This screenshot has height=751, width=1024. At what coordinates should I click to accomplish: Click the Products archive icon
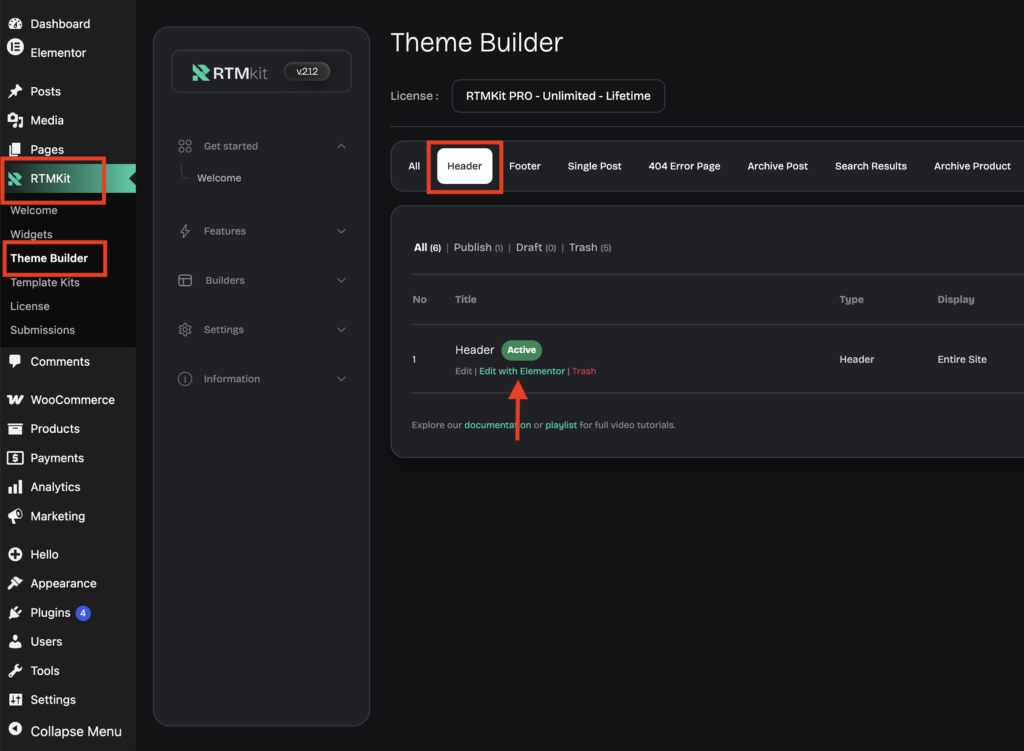coord(15,428)
